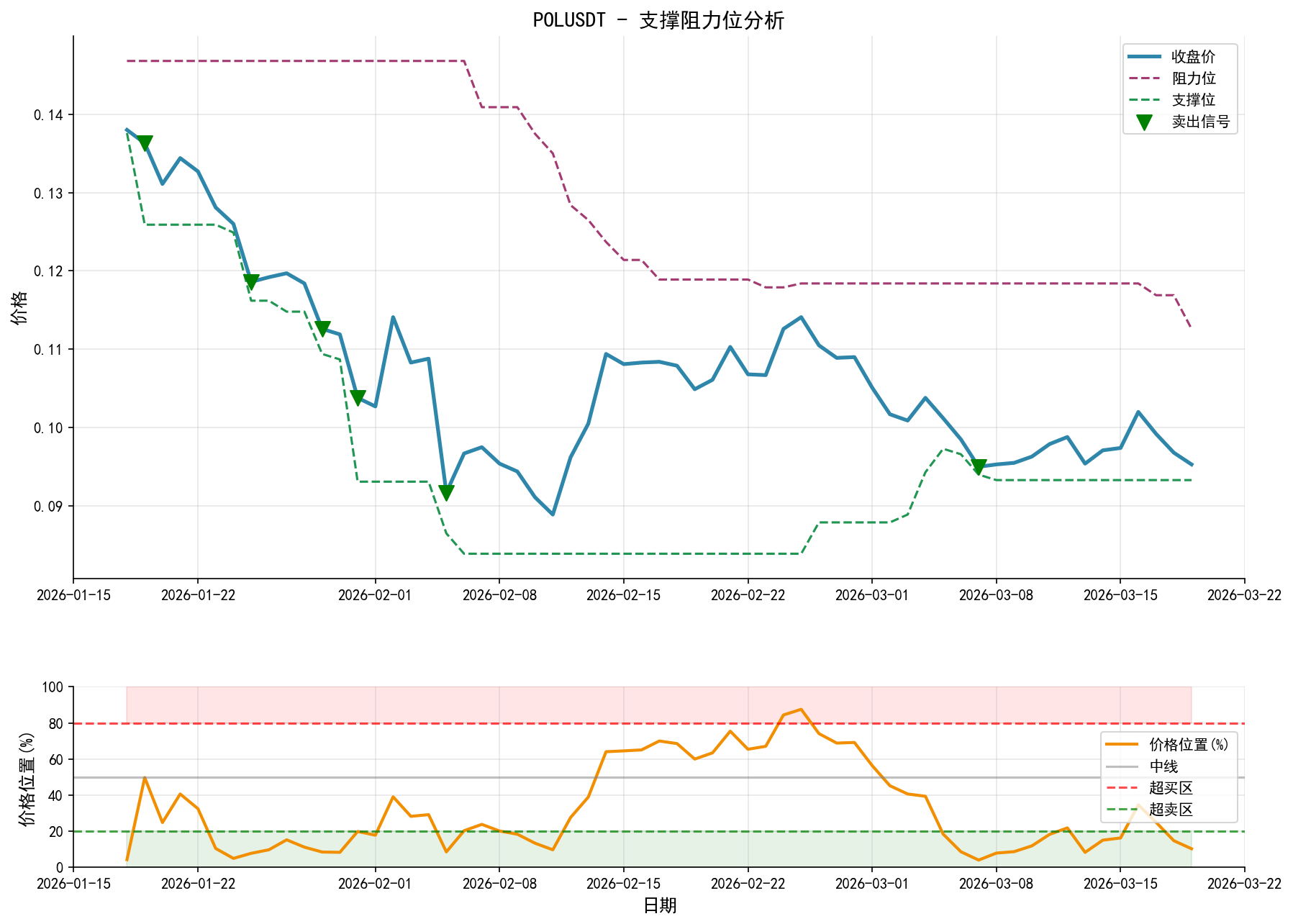Click the 2026-02-15 x-axis tick label
This screenshot has width=1293, height=924.
623,595
